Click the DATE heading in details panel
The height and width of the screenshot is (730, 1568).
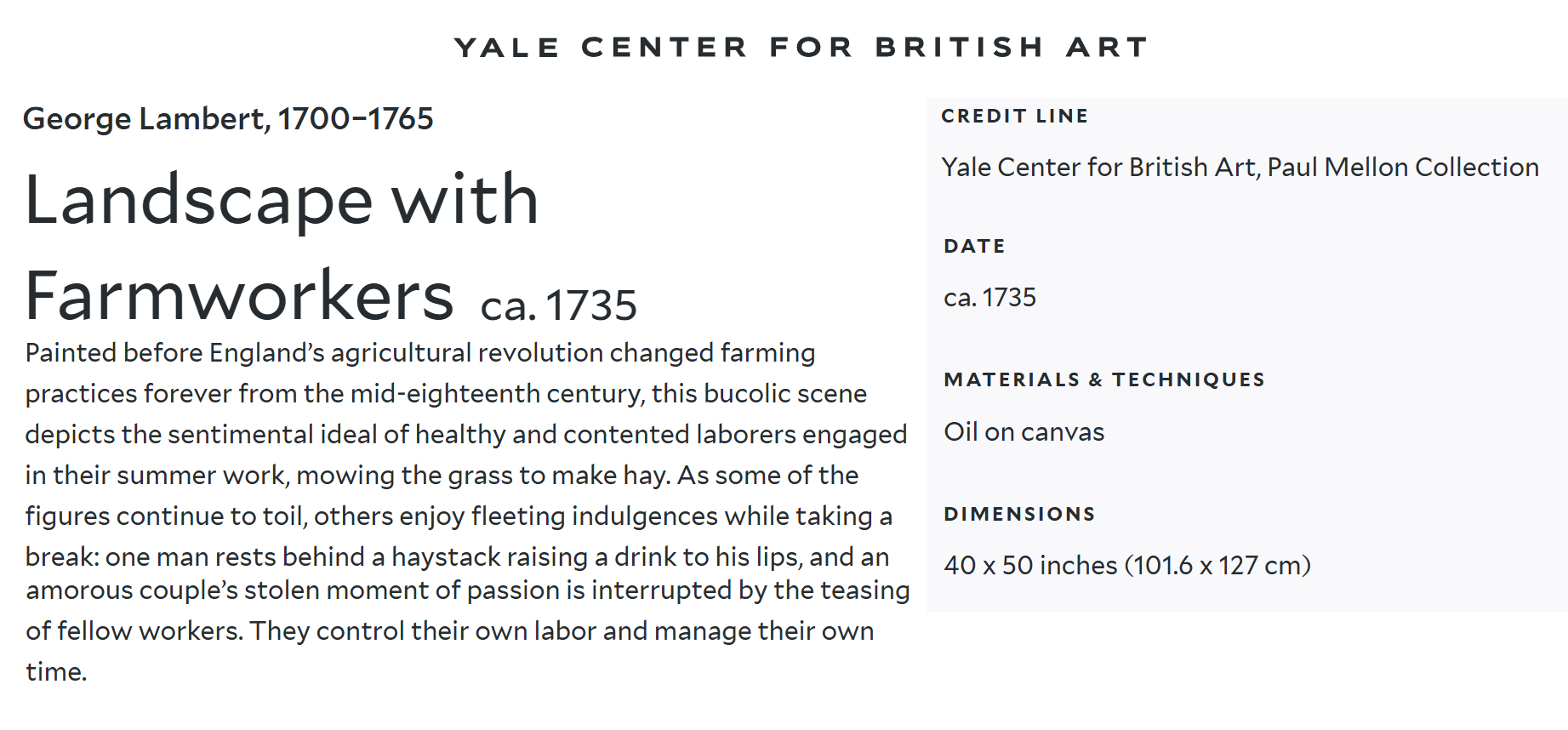[x=974, y=247]
